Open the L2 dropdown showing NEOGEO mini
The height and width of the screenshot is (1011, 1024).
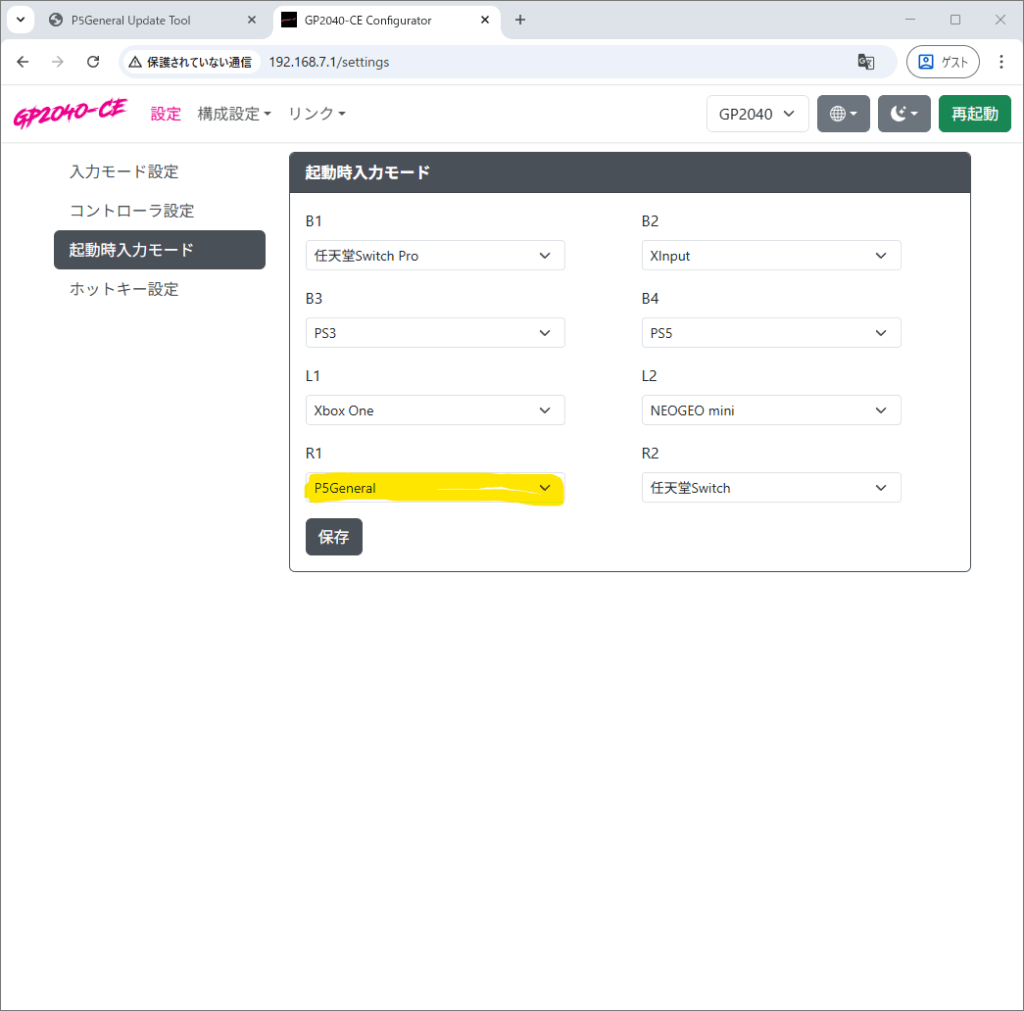[x=770, y=411]
